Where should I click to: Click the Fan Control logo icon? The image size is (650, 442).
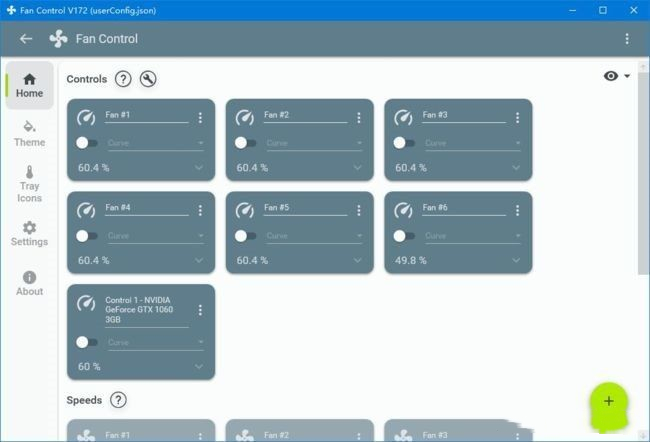tap(58, 39)
